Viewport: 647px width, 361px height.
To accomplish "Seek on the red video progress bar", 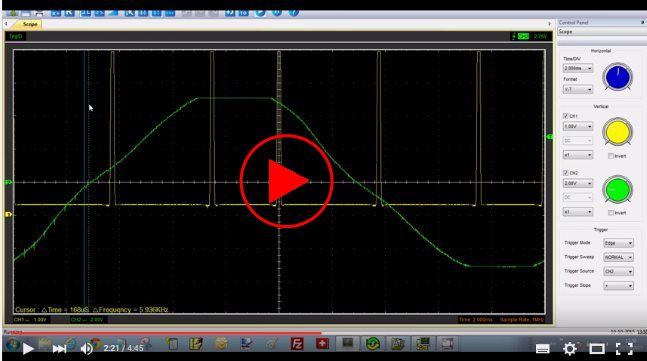I will [x=162, y=332].
